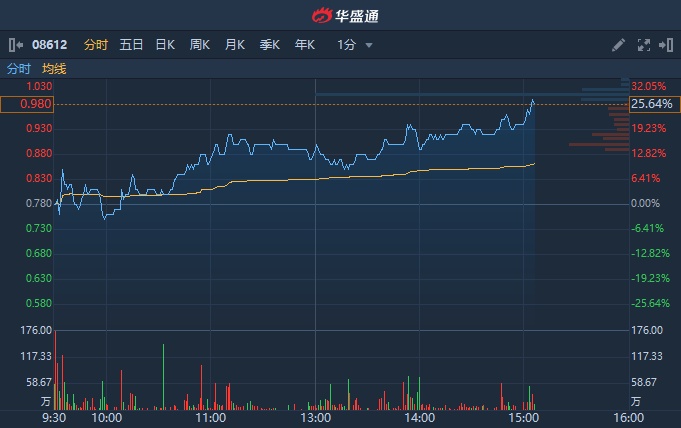Click the 0.980 current price label
The image size is (681, 428).
pos(27,103)
